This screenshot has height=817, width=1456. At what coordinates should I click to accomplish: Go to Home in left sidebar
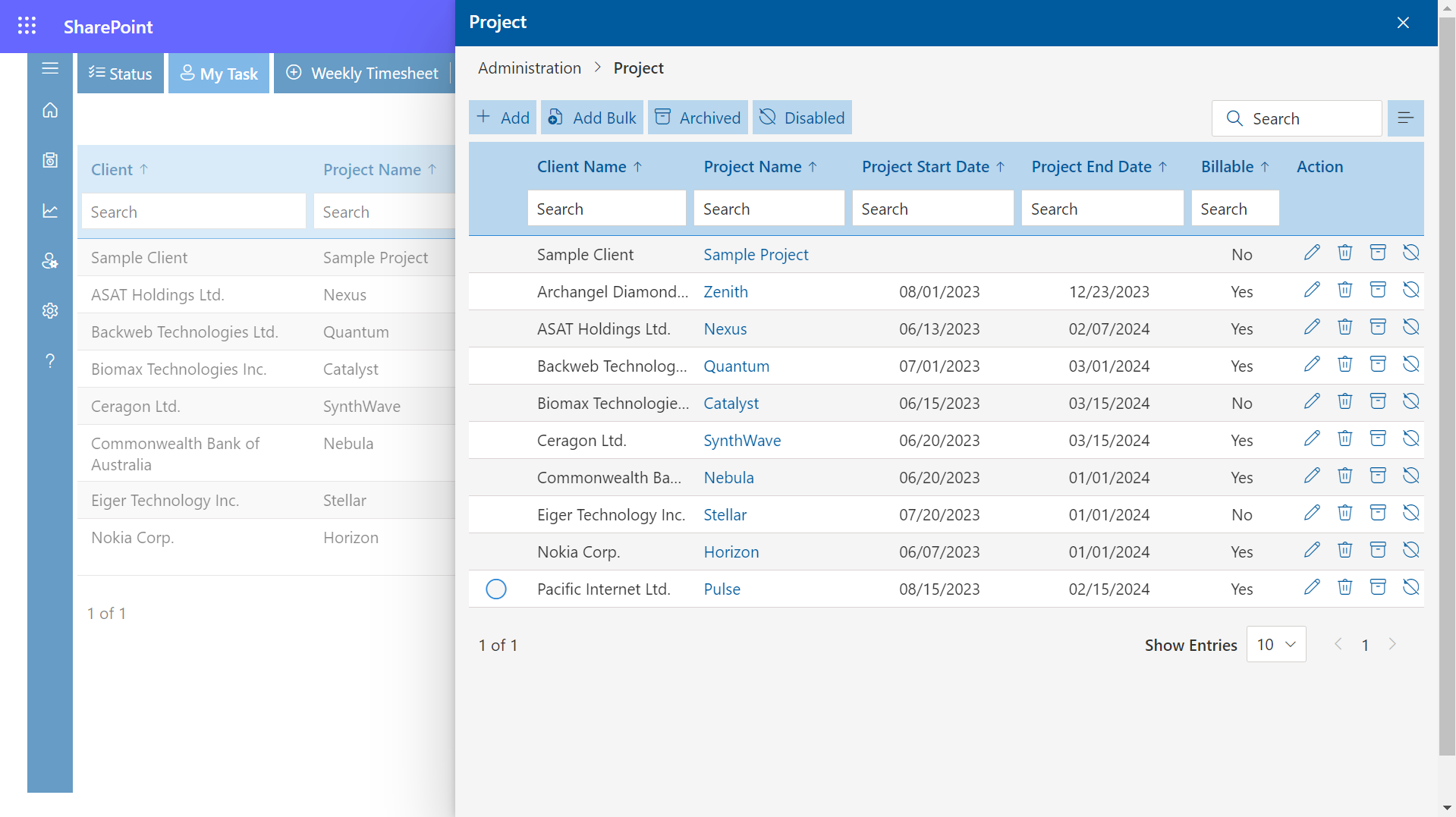click(50, 111)
